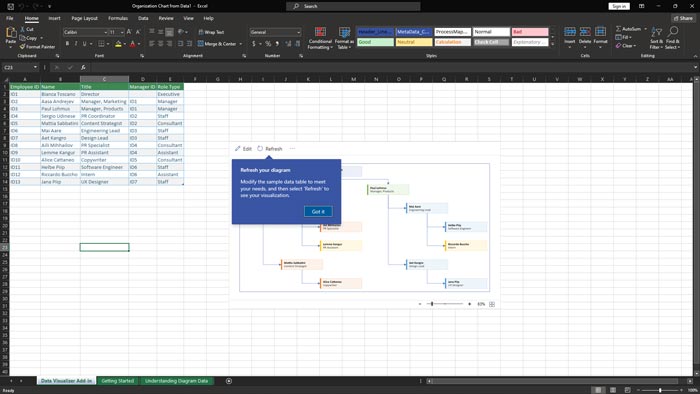The image size is (700, 394).
Task: Toggle Italic formatting
Action: click(76, 44)
